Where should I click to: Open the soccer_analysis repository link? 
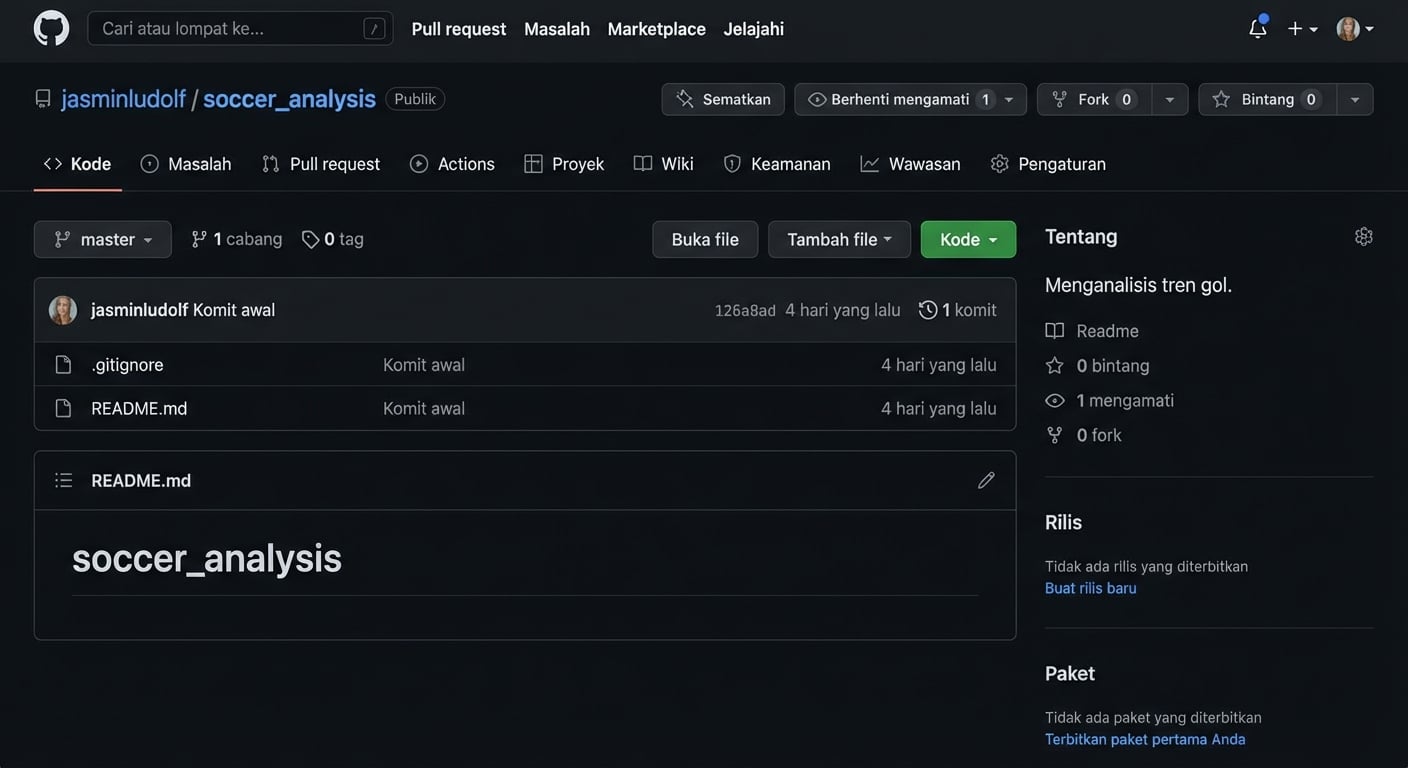[x=289, y=98]
